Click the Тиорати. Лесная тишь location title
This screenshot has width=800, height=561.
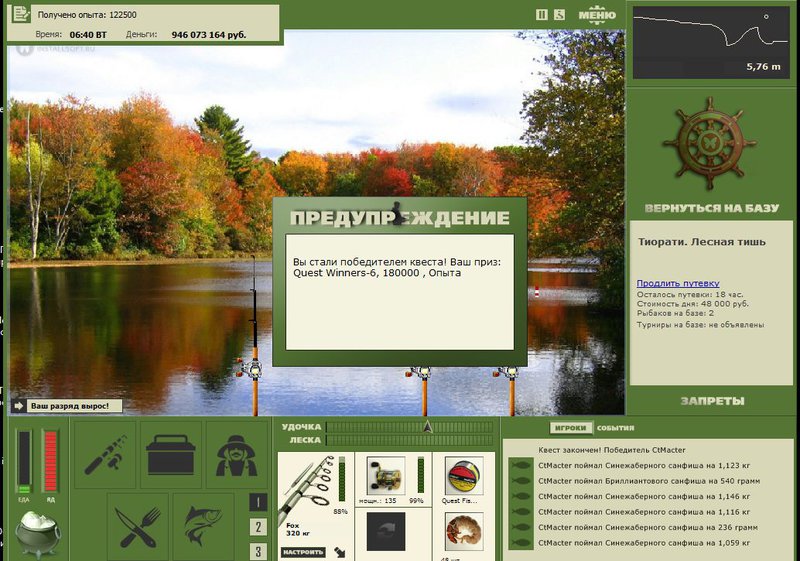pyautogui.click(x=702, y=242)
